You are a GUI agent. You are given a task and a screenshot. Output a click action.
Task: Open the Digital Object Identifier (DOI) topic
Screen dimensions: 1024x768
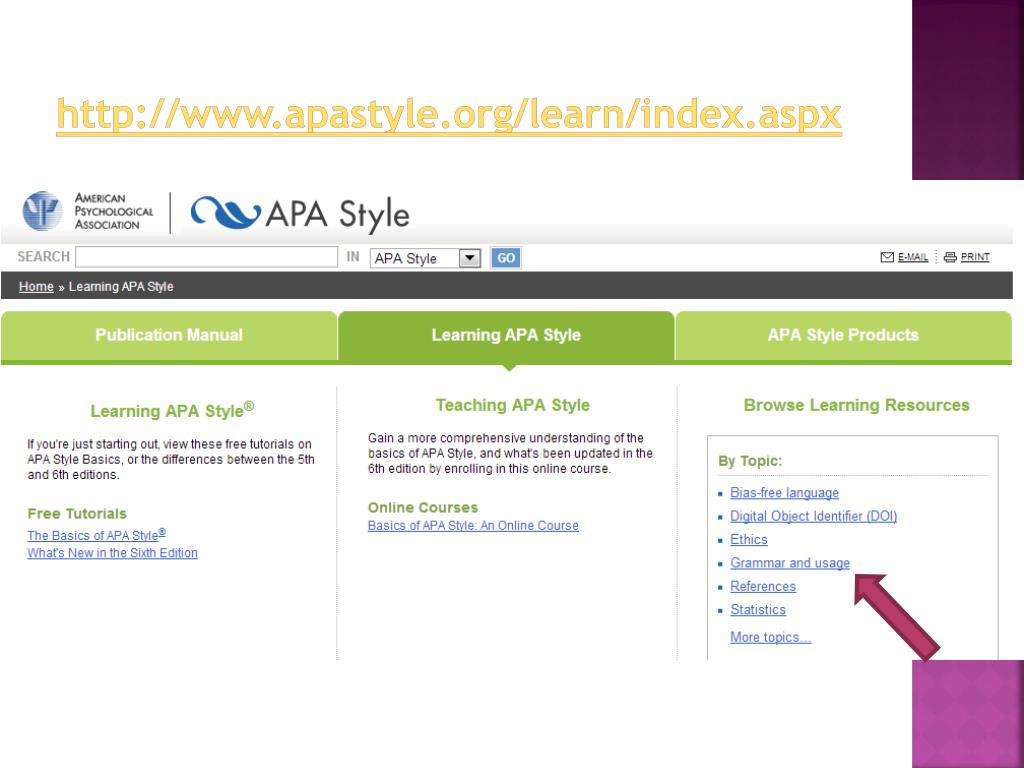pos(814,517)
